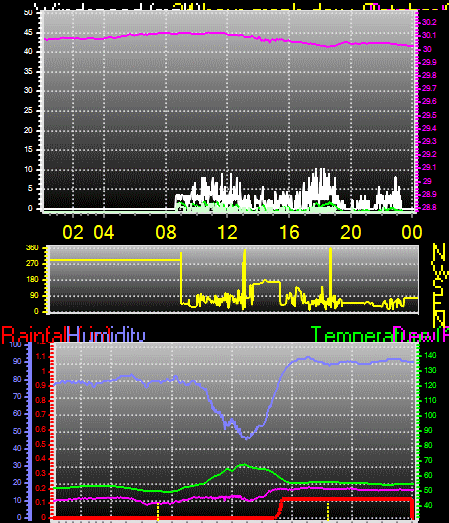Select the 28.8 value on pressure axis
The width and height of the screenshot is (449, 523).
(x=429, y=207)
